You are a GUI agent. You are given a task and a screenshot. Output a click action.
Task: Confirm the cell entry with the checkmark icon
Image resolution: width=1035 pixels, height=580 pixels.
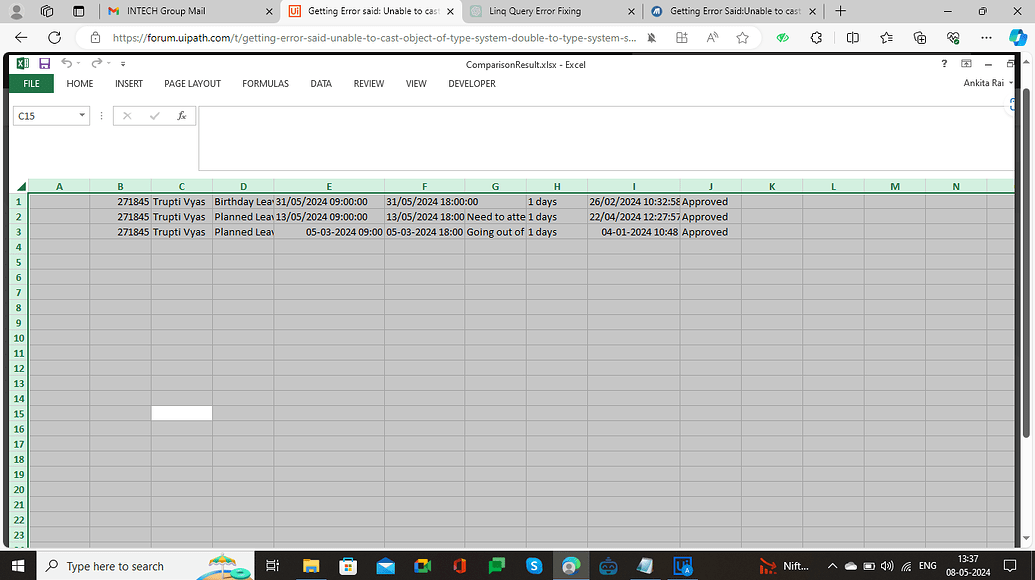click(154, 115)
